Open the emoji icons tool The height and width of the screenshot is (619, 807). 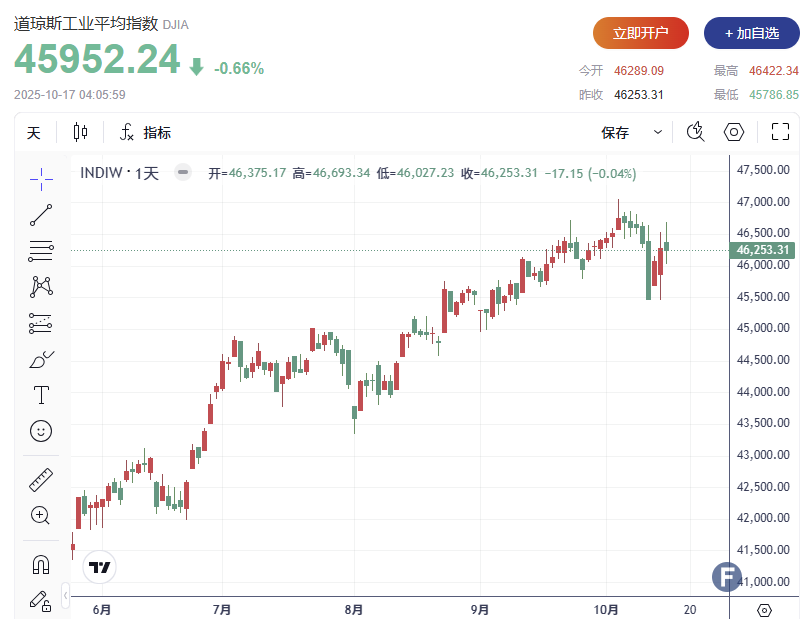[41, 430]
